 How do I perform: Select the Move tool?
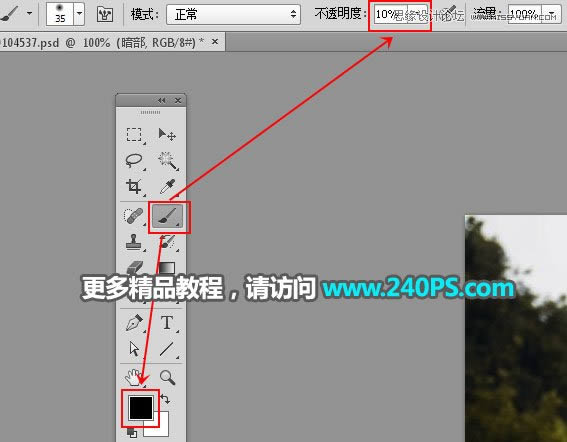tap(167, 135)
